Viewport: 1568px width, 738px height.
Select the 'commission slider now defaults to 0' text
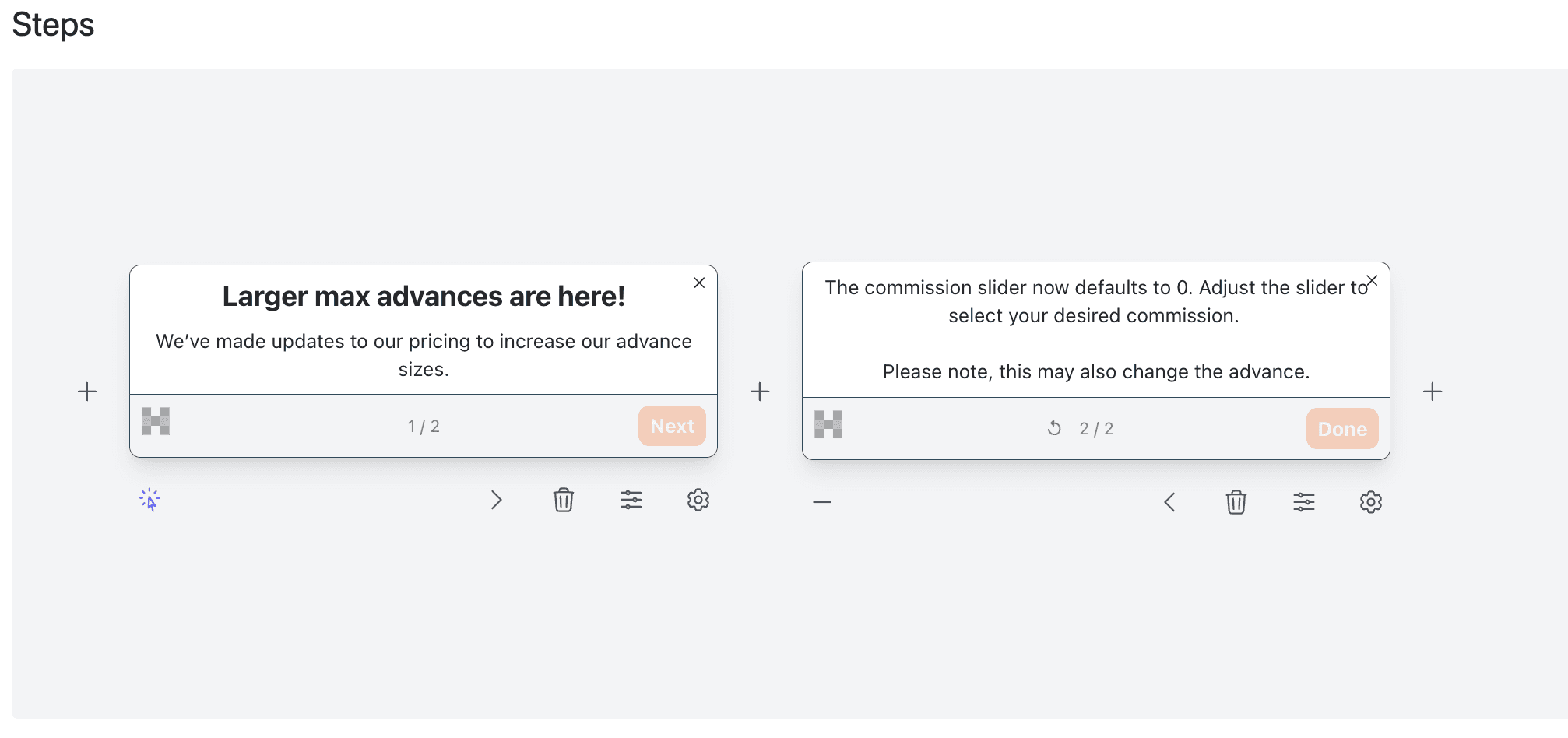pos(1096,301)
